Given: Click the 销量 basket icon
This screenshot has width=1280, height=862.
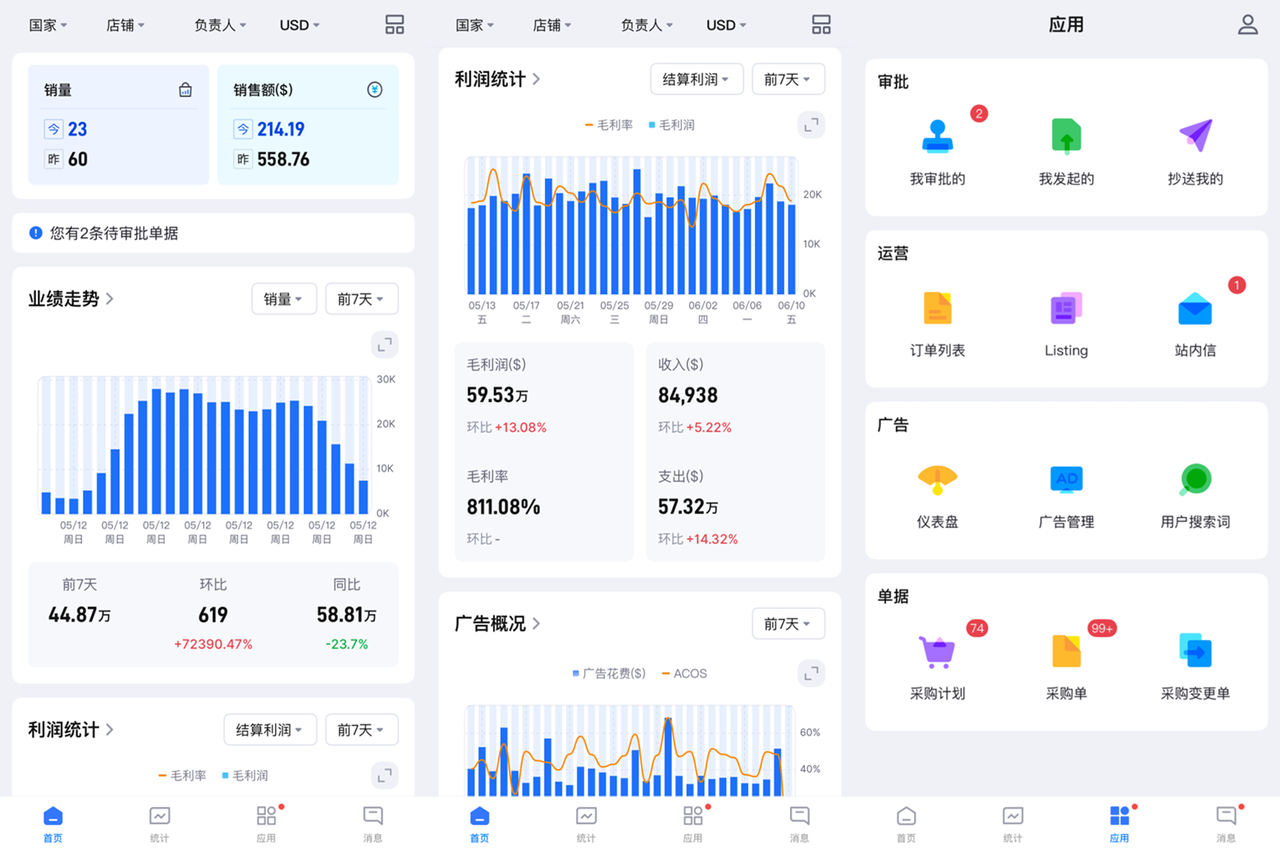Looking at the screenshot, I should click(x=185, y=90).
